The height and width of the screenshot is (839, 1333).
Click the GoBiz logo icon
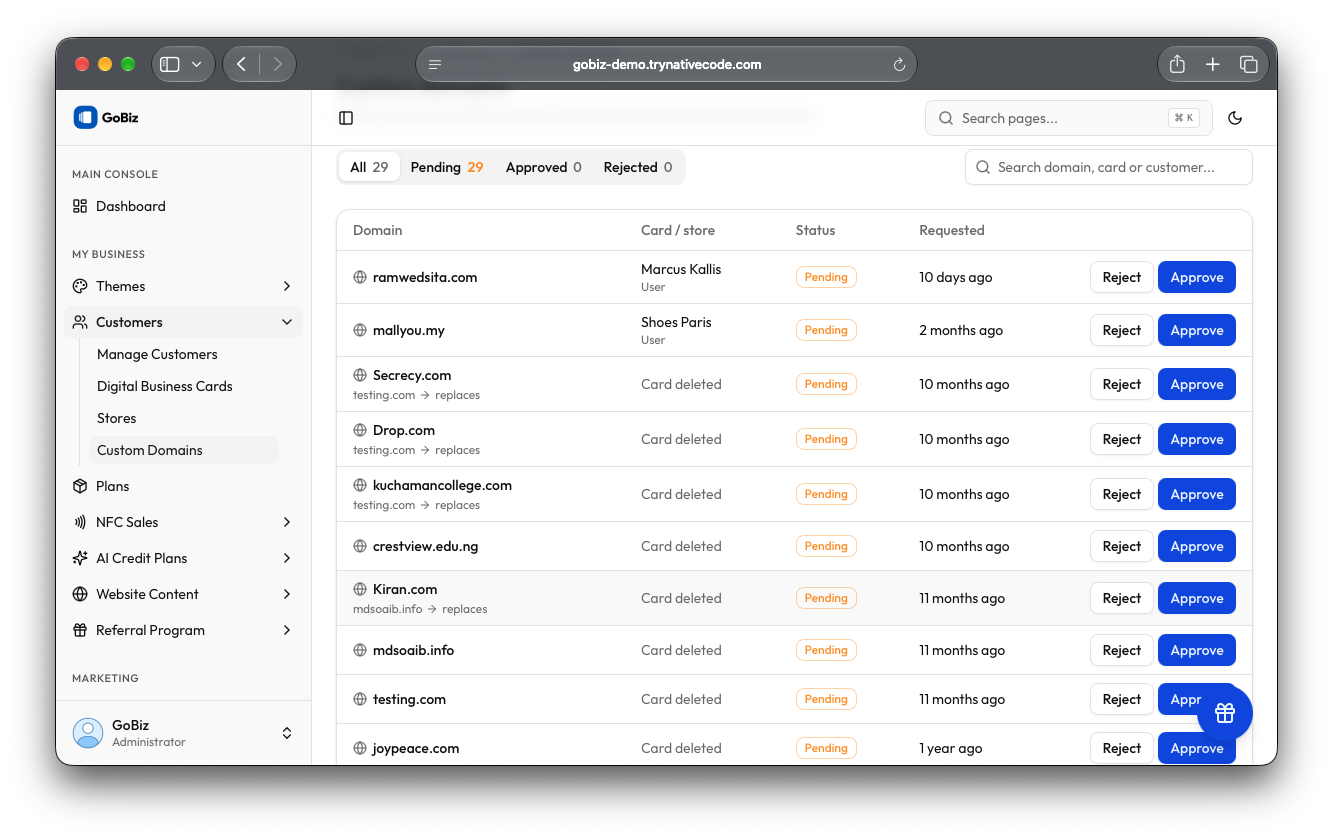tap(85, 117)
